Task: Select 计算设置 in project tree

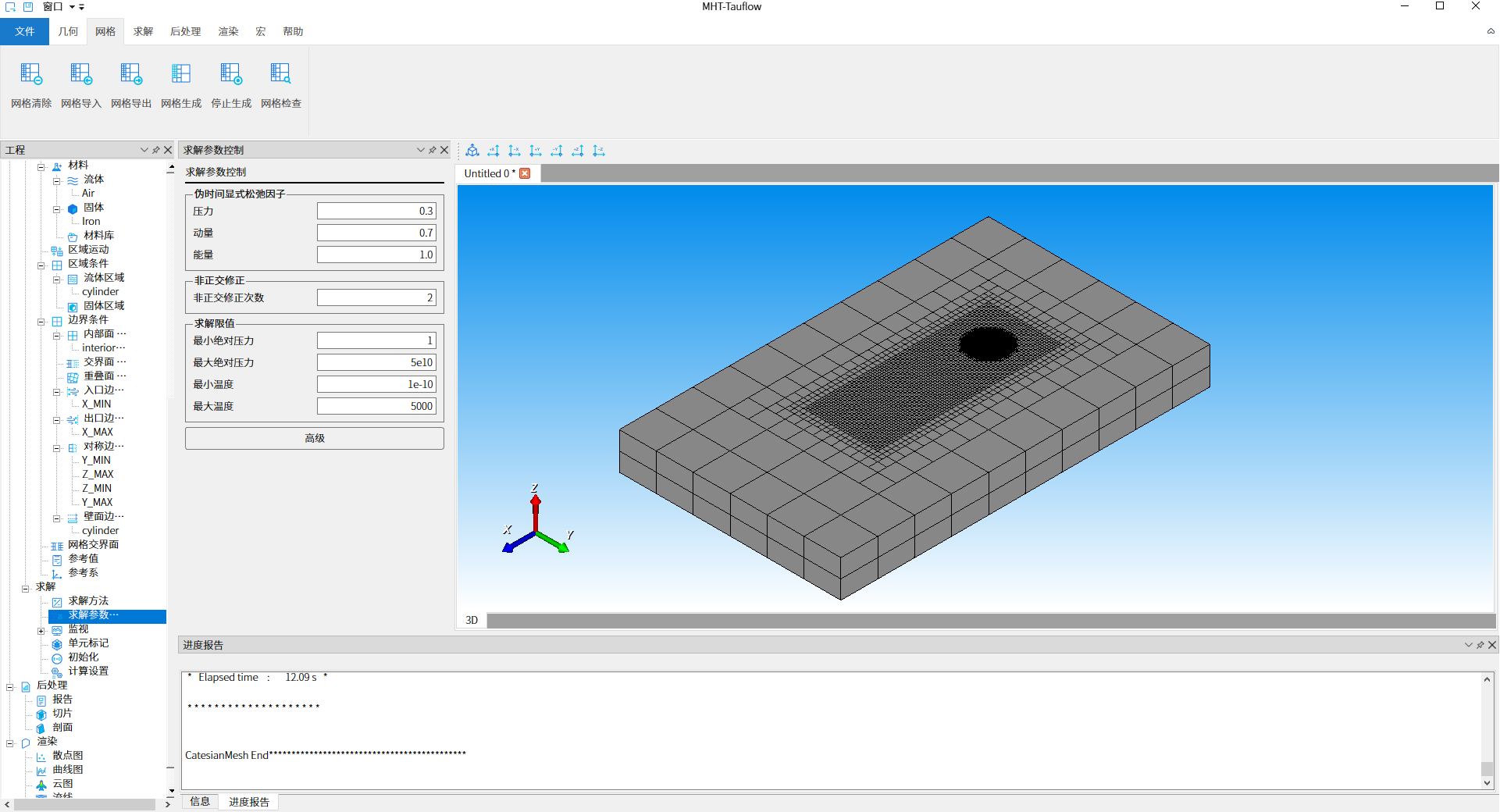Action: coord(87,671)
